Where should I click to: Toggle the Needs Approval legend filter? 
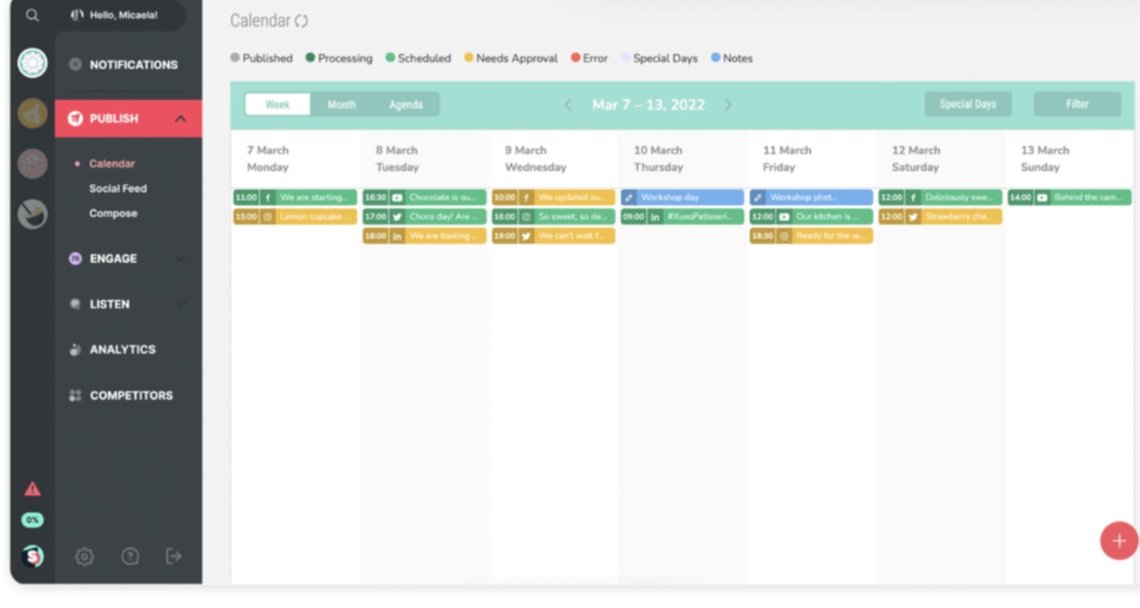click(x=510, y=58)
